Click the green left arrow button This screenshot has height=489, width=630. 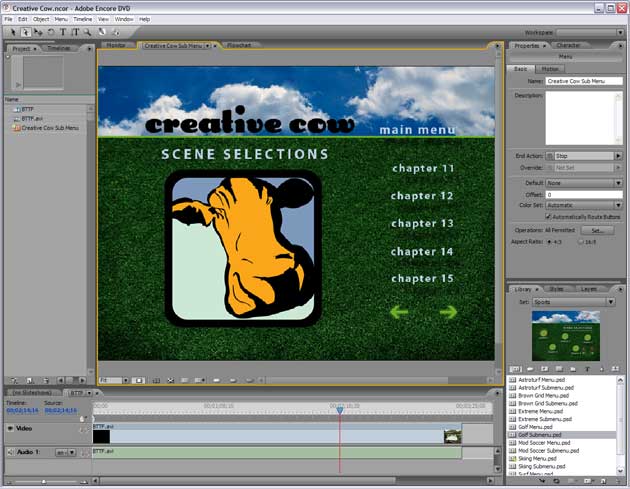(399, 312)
